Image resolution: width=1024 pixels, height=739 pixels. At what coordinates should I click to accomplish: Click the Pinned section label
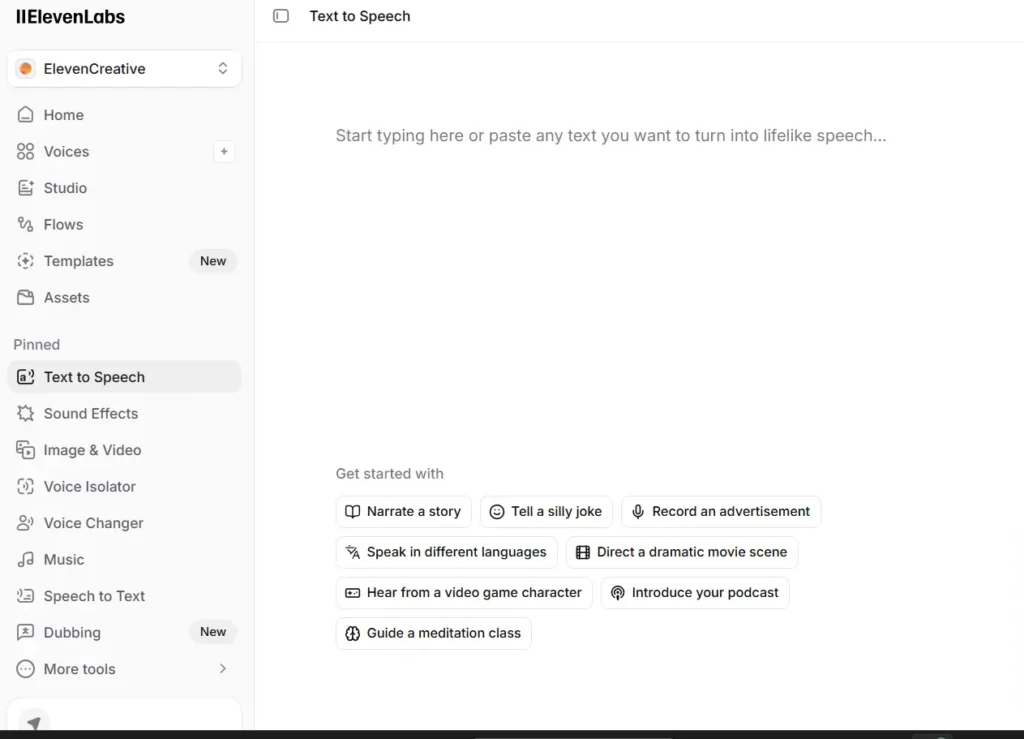(37, 345)
